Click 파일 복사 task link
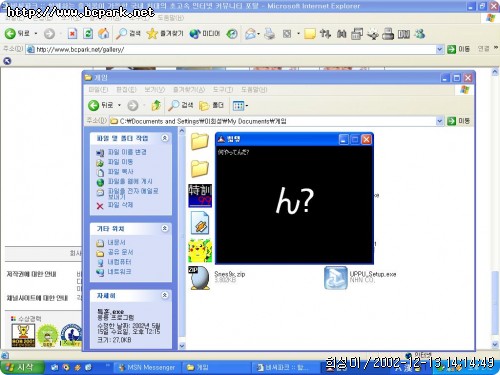Screen dimensions: 500x375 (x=120, y=171)
